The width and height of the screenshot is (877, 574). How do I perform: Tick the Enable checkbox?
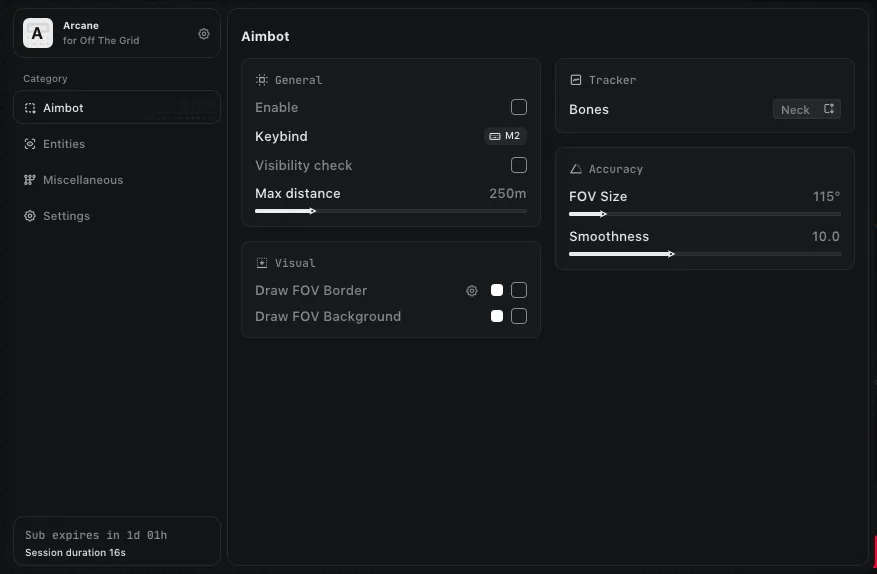click(518, 107)
